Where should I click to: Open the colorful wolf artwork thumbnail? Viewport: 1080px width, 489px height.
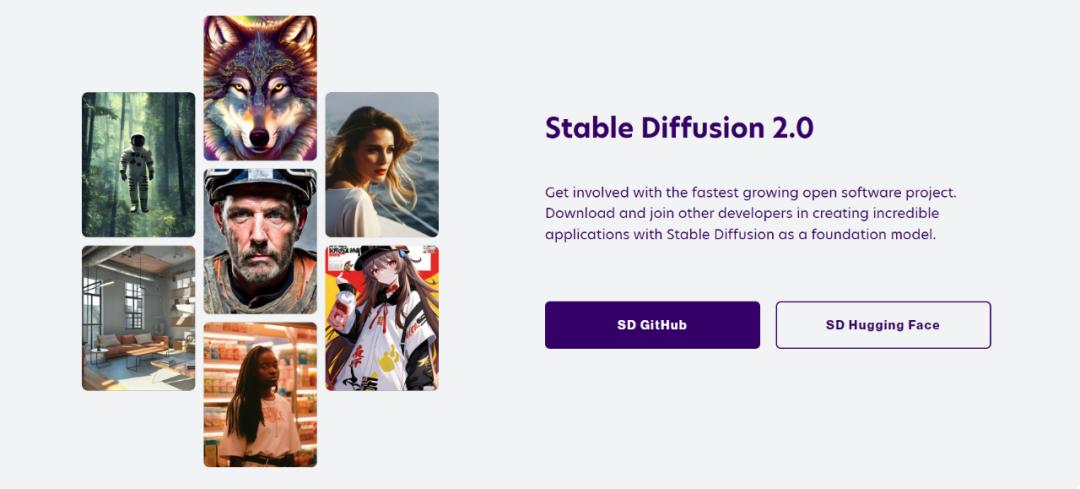(x=260, y=87)
